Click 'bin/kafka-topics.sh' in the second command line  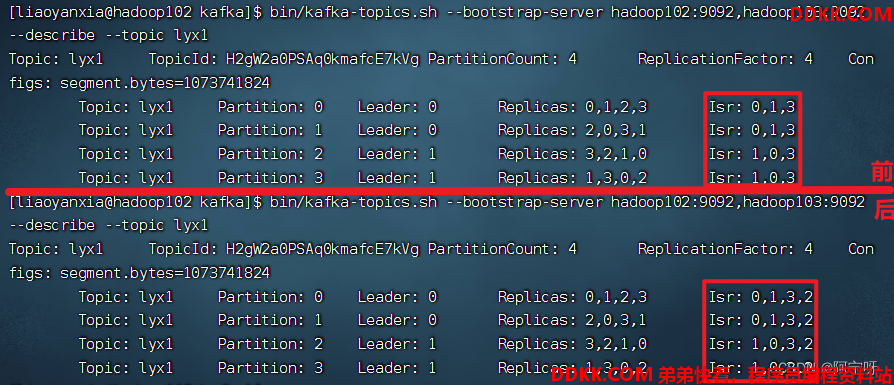[x=353, y=202]
